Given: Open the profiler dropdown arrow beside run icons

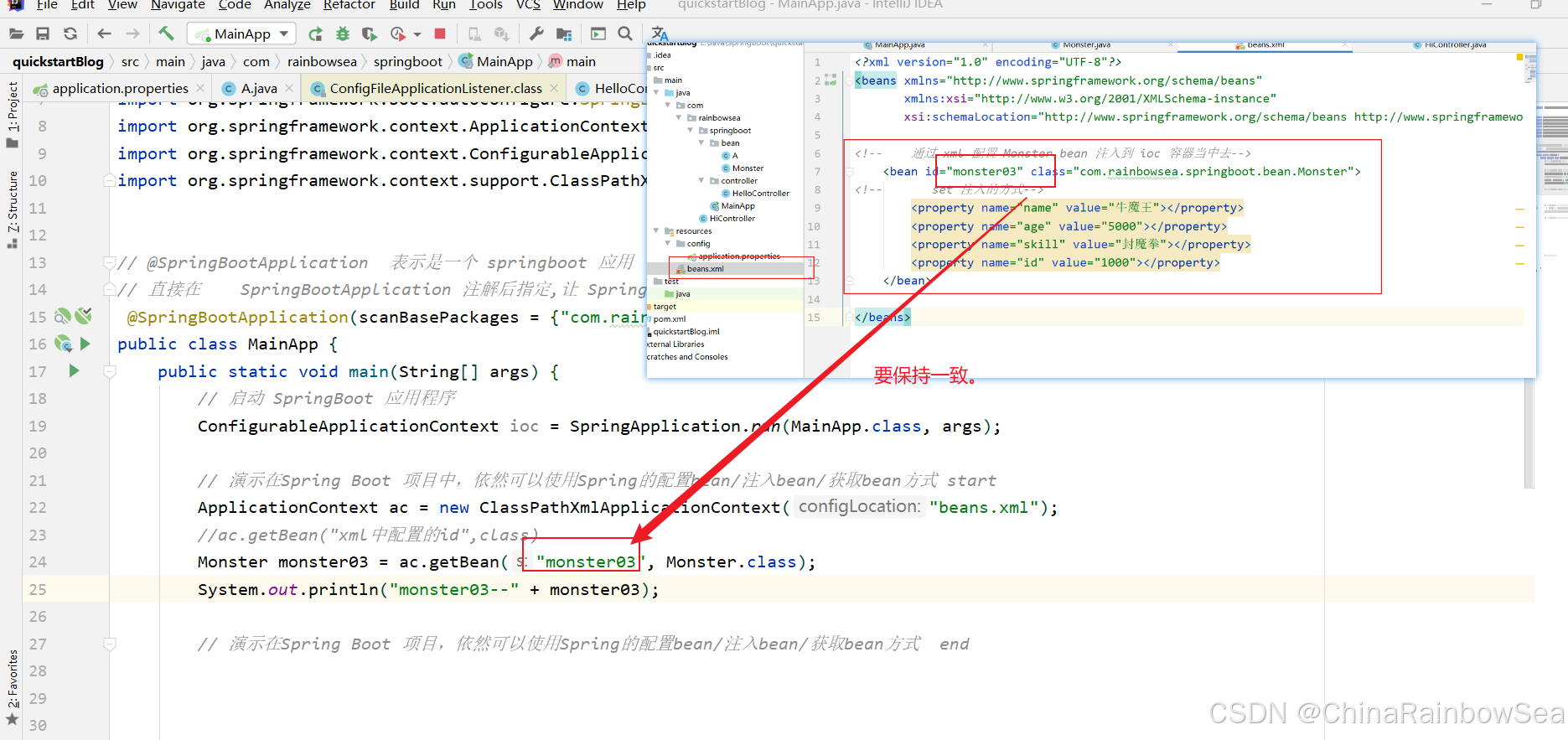Looking at the screenshot, I should point(417,34).
